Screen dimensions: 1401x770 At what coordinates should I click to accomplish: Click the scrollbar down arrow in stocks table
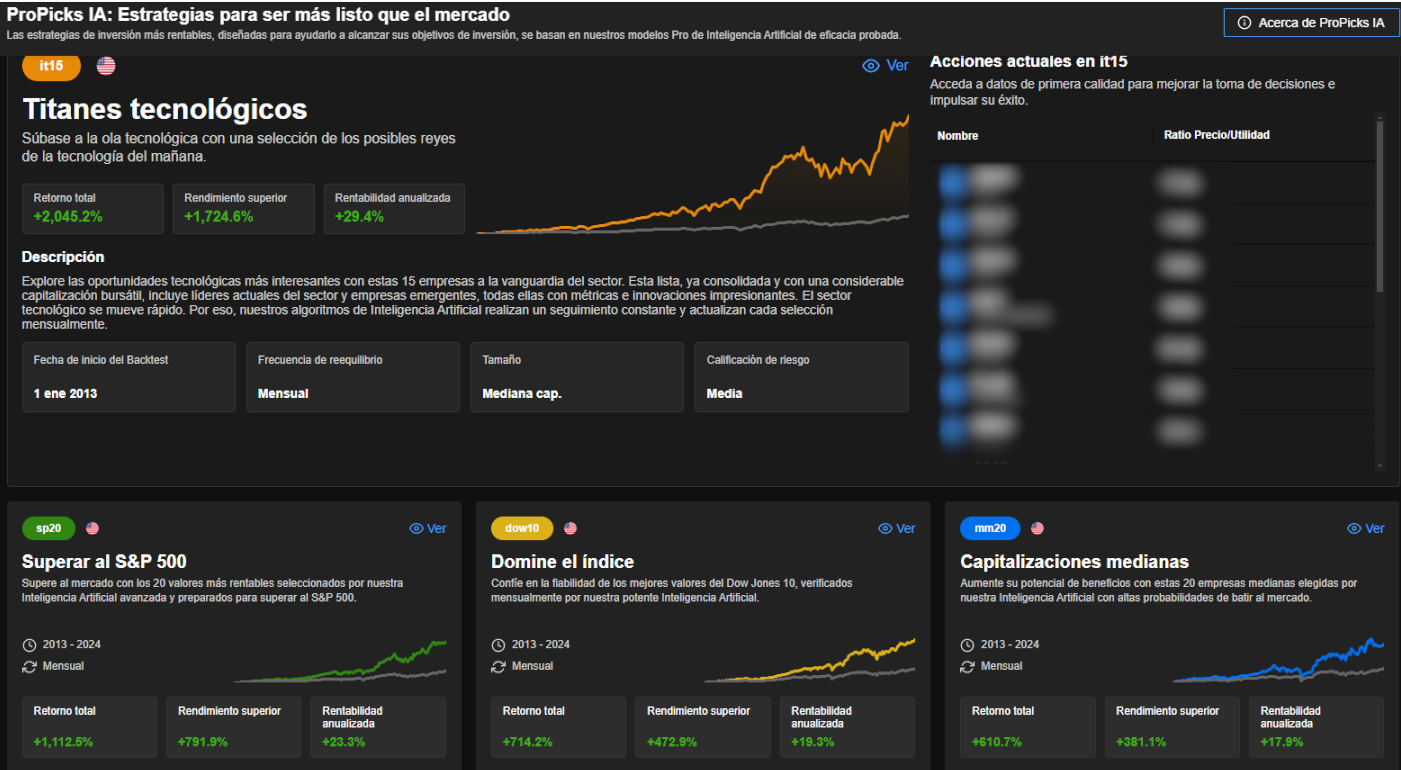point(1381,465)
